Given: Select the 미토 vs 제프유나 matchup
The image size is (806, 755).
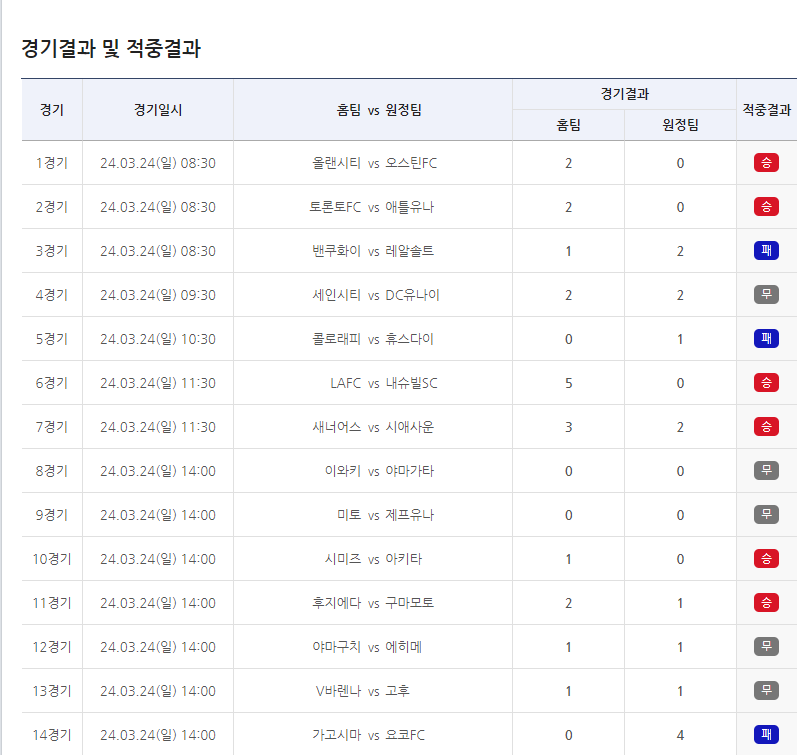Looking at the screenshot, I should click(386, 514).
